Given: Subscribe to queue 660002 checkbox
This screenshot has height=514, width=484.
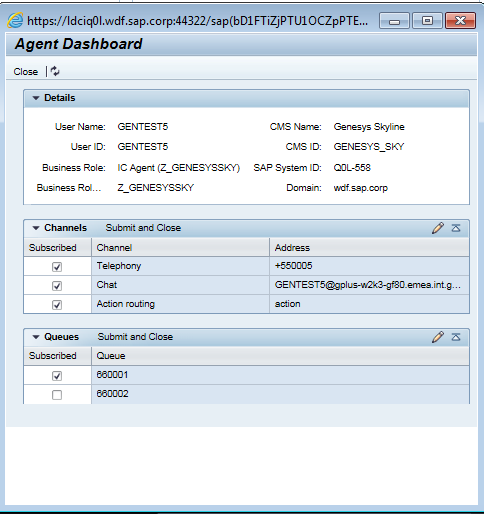Looking at the screenshot, I should pyautogui.click(x=57, y=395).
